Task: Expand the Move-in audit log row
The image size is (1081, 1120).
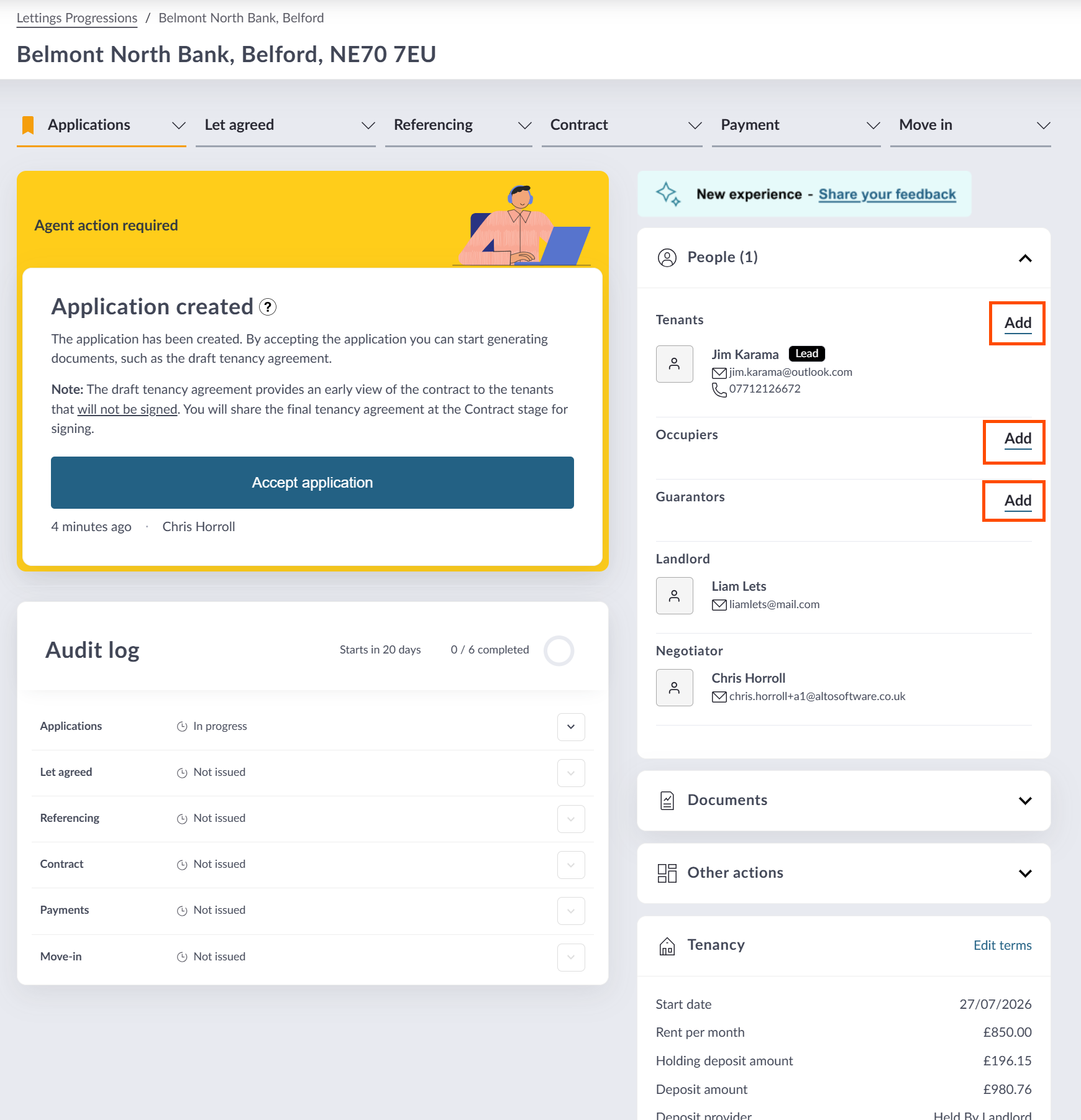Action: [x=571, y=957]
